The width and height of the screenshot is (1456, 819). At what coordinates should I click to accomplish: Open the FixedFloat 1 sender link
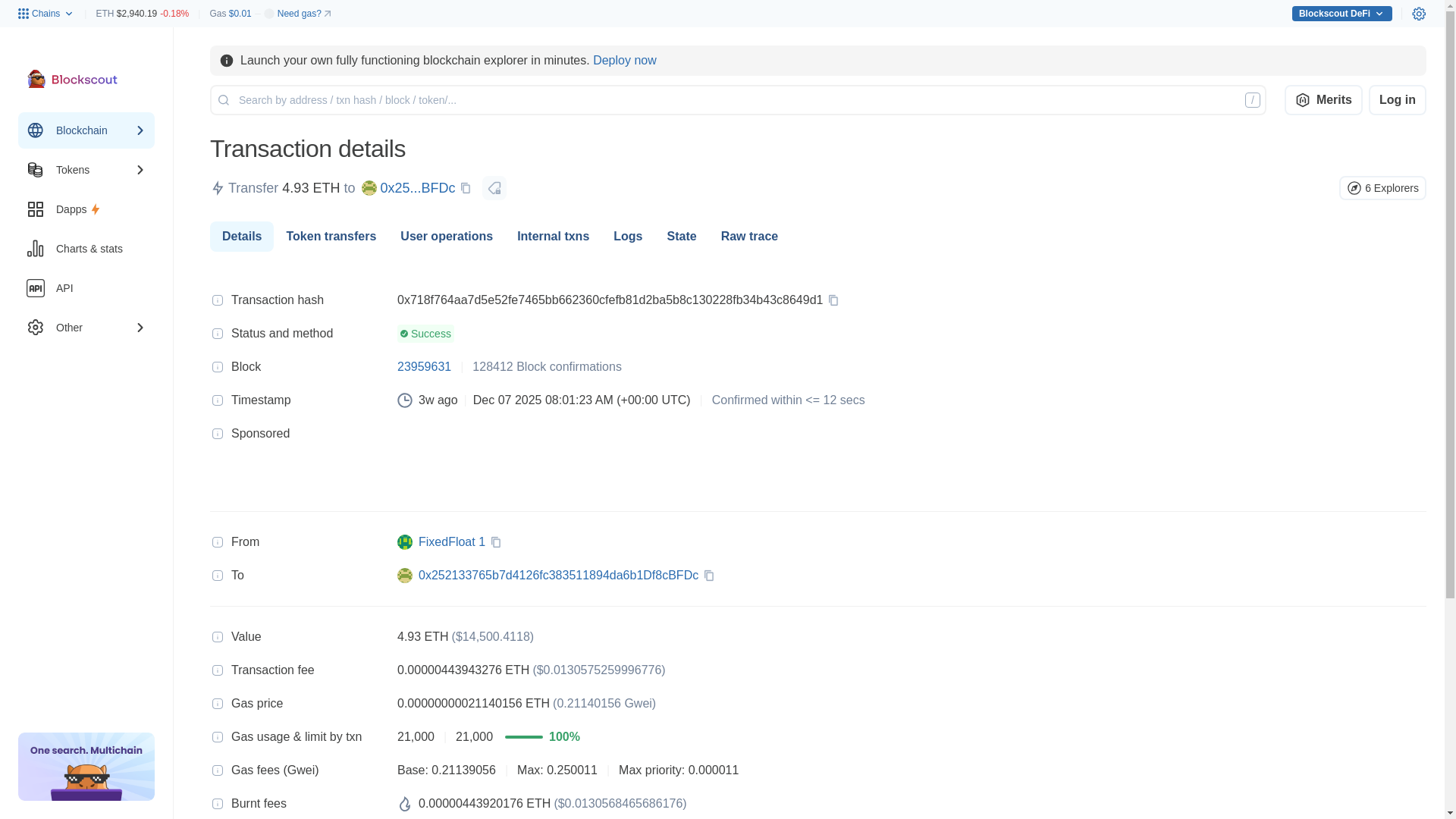pos(452,542)
